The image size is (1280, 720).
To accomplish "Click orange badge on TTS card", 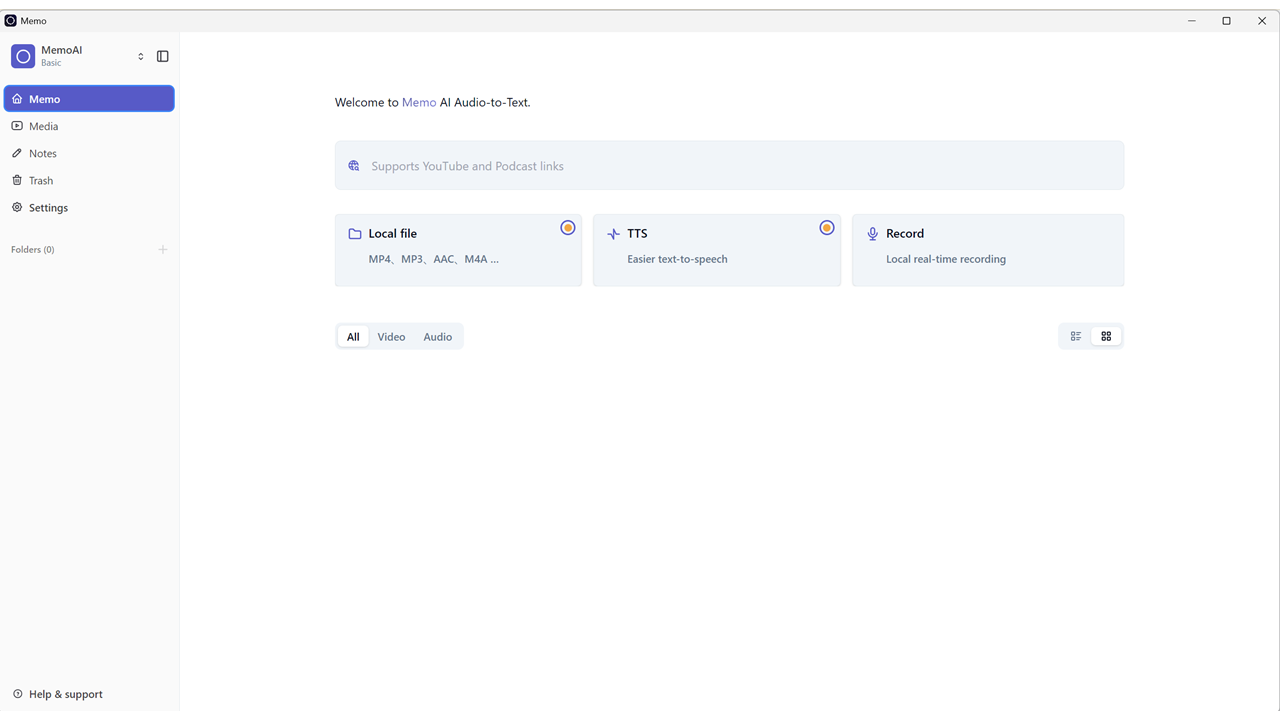I will 827,228.
